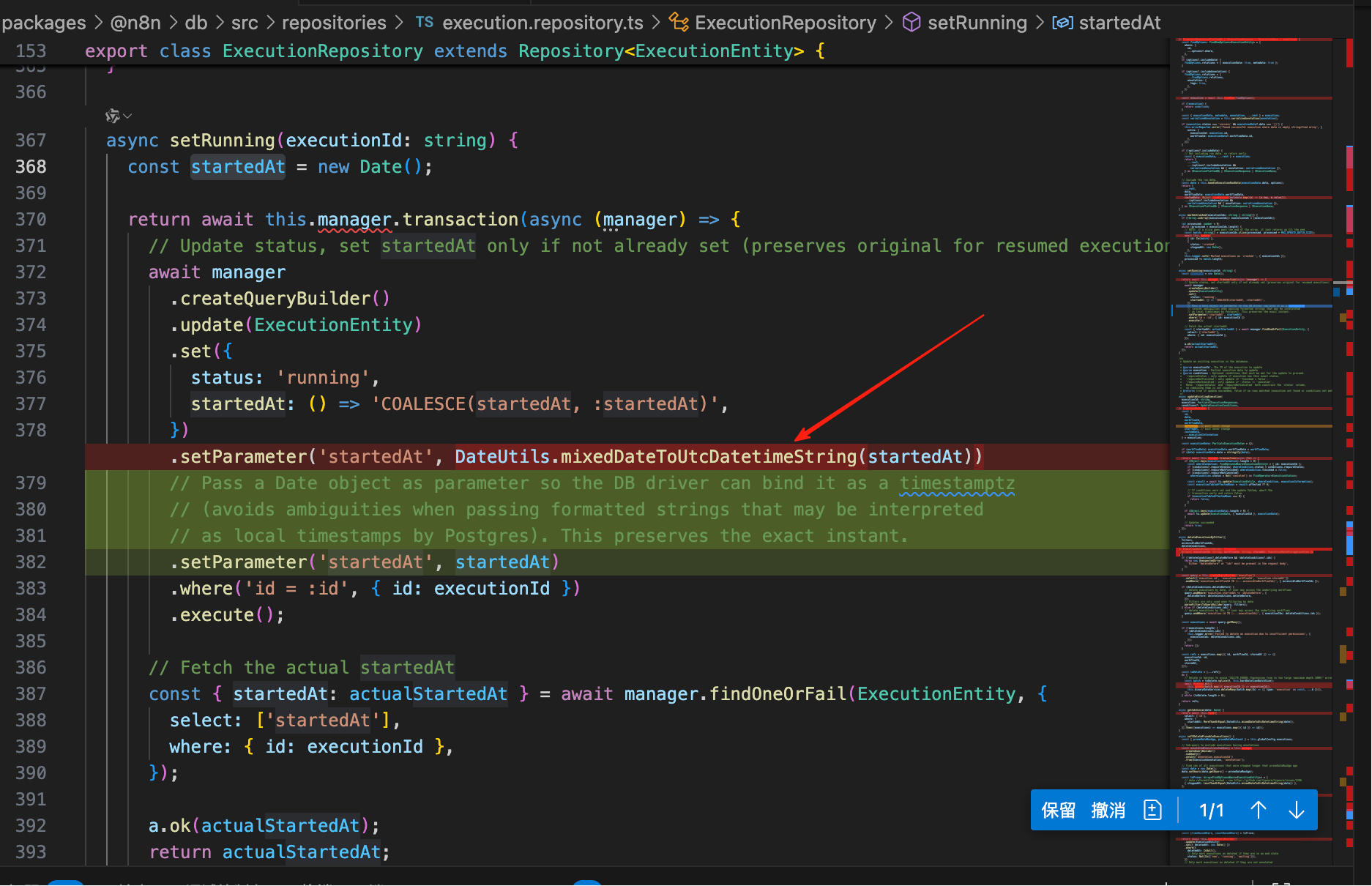1372x886 pixels.
Task: Click the code lens AI icon above setRunning
Action: [112, 116]
